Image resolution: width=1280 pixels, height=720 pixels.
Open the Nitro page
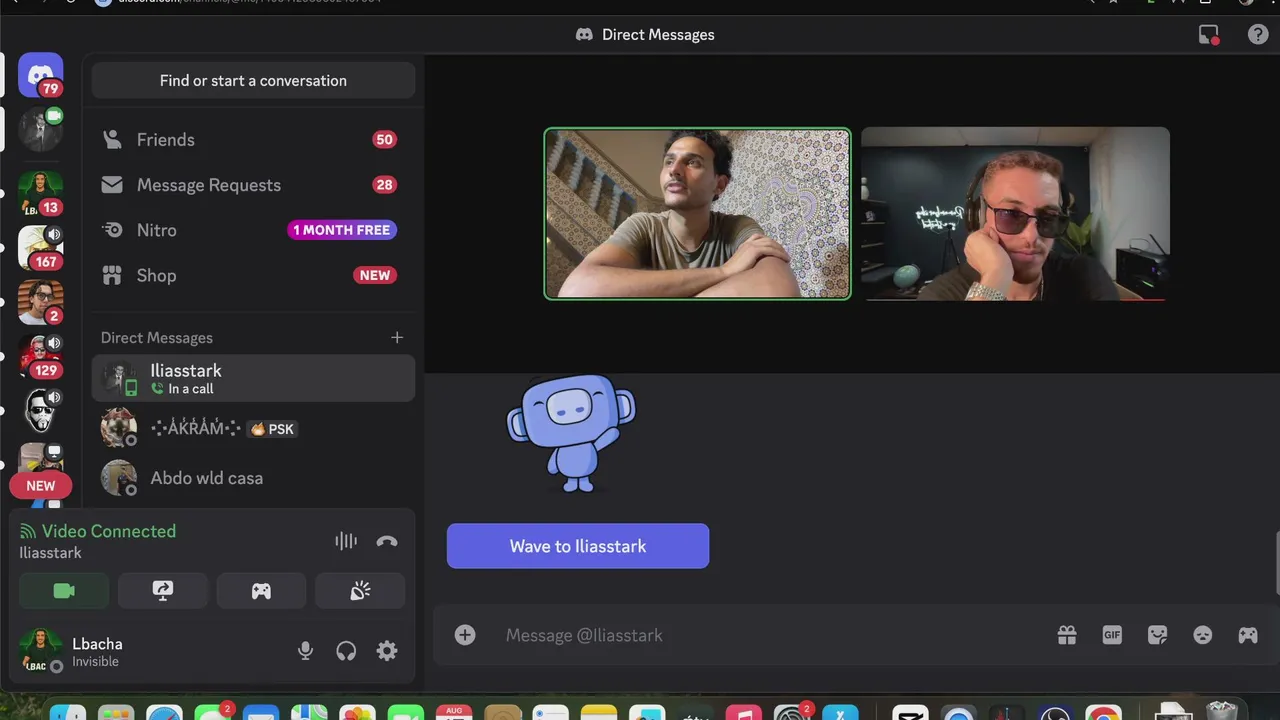pos(253,230)
